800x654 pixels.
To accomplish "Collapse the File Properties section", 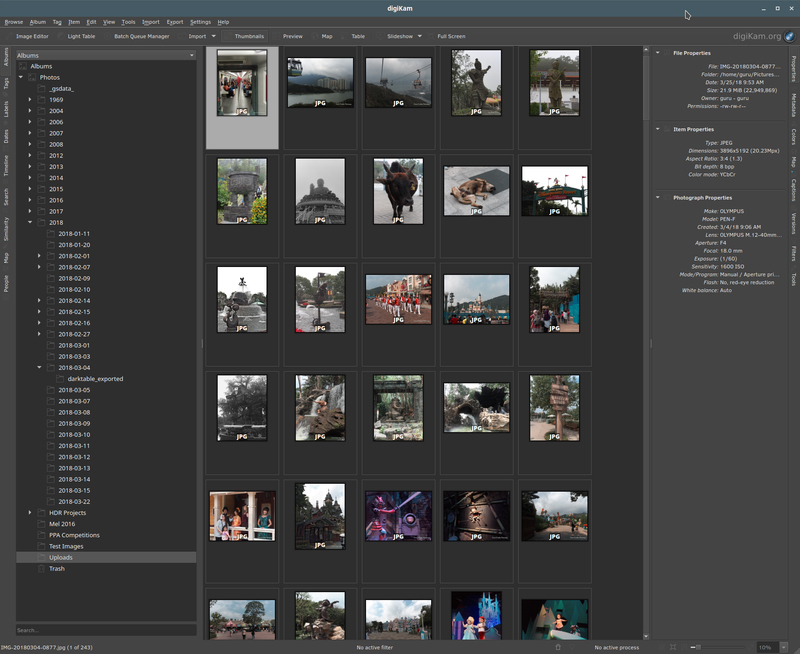I will tap(658, 53).
